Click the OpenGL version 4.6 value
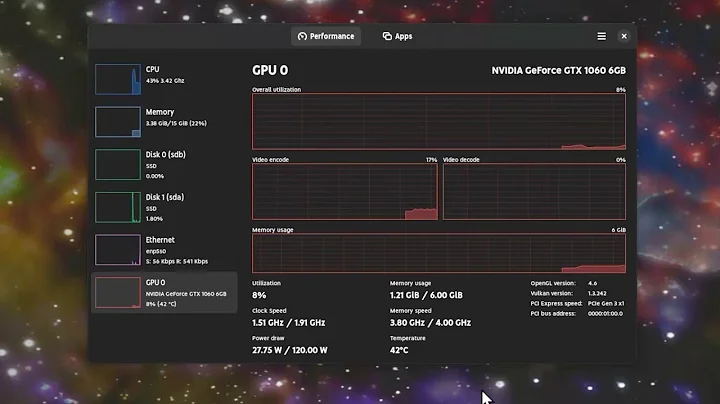 pos(592,283)
